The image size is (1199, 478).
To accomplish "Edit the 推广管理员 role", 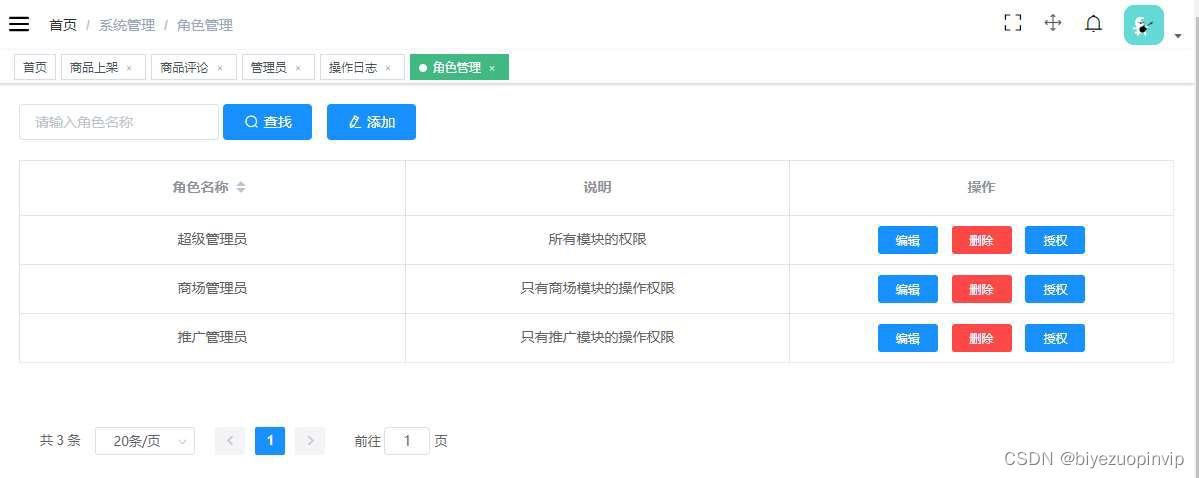I will [908, 338].
